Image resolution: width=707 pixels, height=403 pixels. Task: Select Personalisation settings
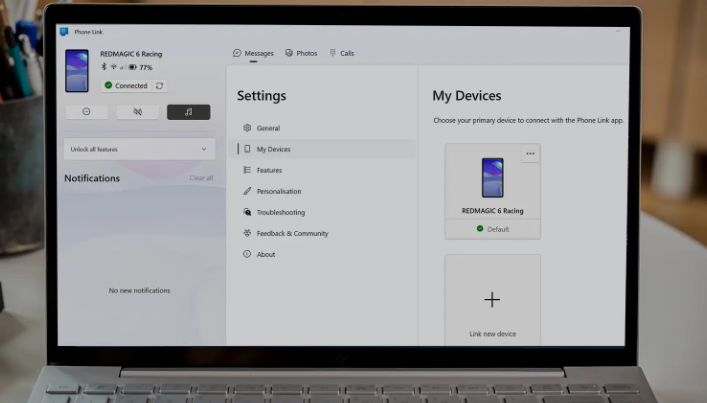322,191
